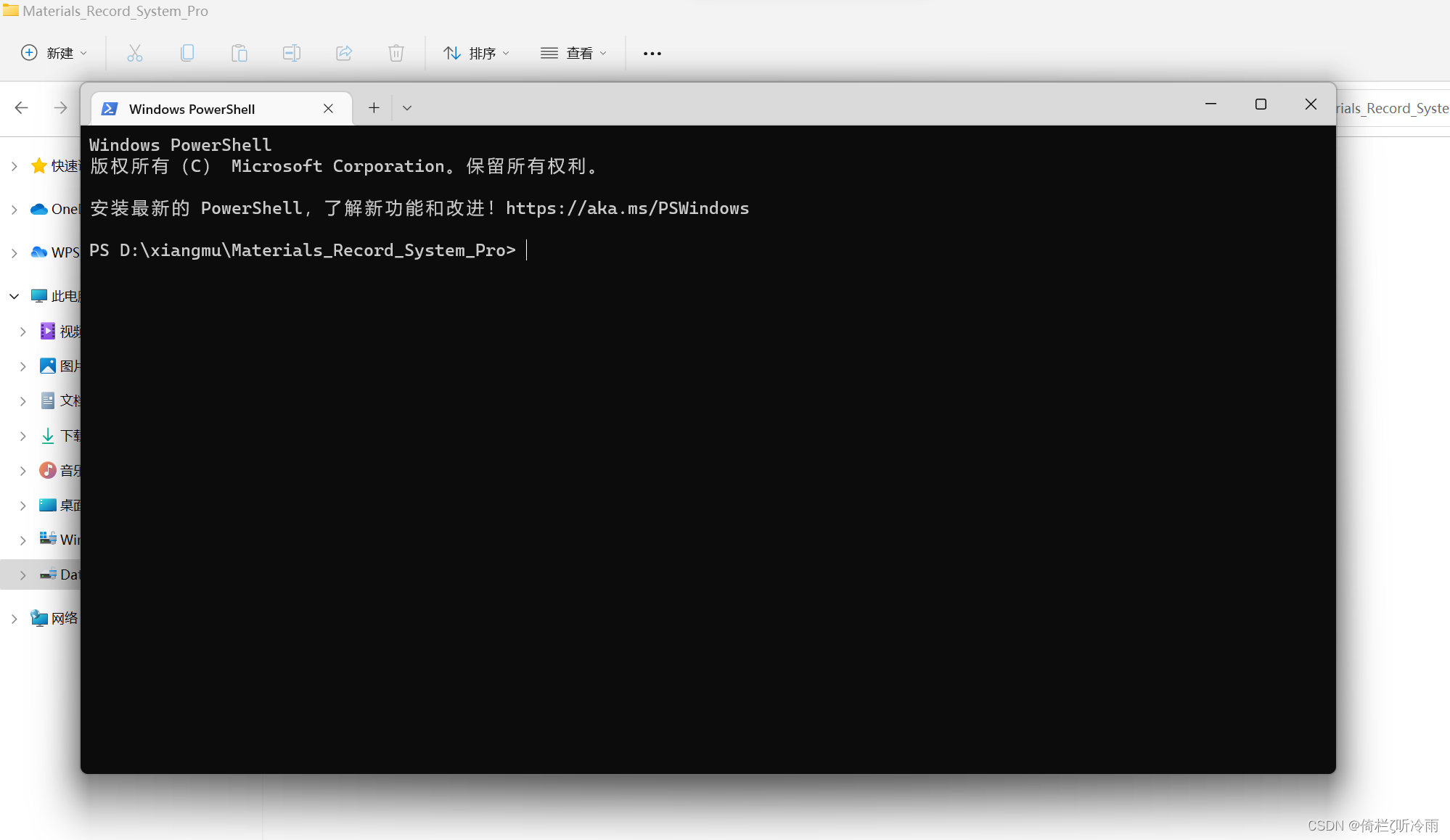Open the terminal tab list chevron
The image size is (1450, 840).
(x=406, y=107)
